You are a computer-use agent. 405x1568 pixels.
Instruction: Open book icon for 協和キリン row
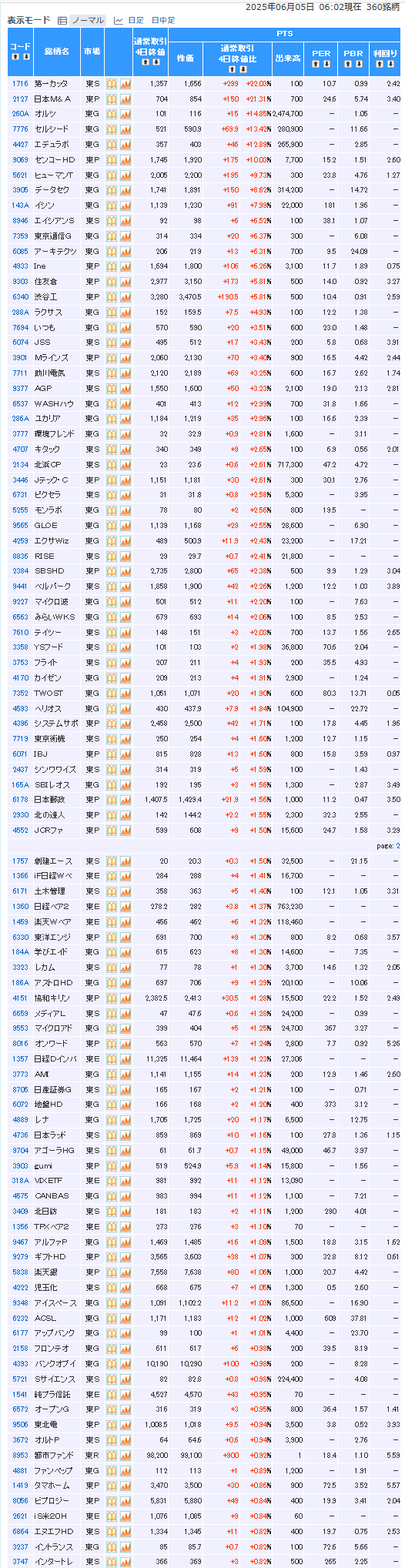pos(111,998)
